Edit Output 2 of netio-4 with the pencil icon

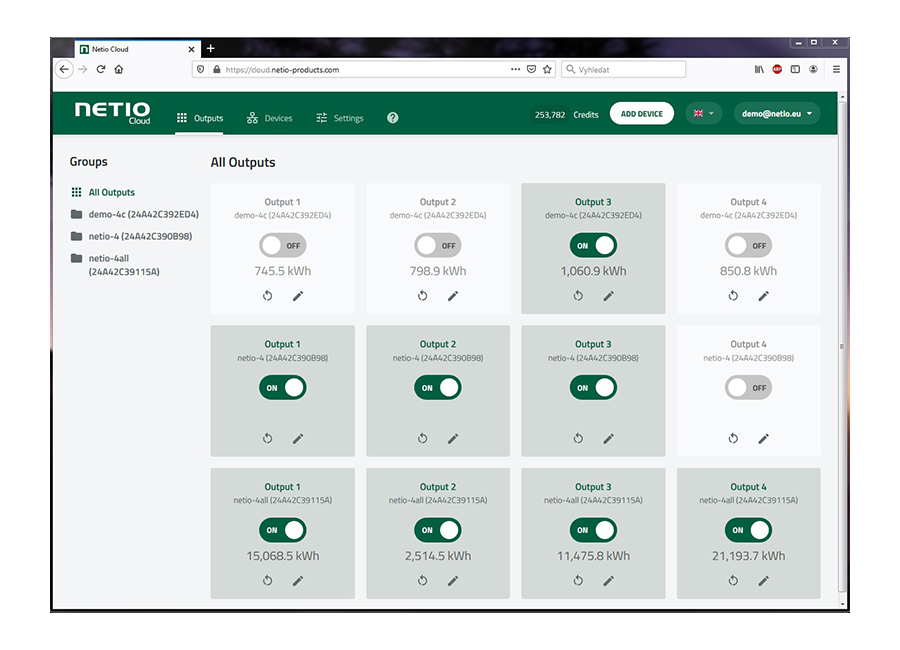(x=453, y=438)
